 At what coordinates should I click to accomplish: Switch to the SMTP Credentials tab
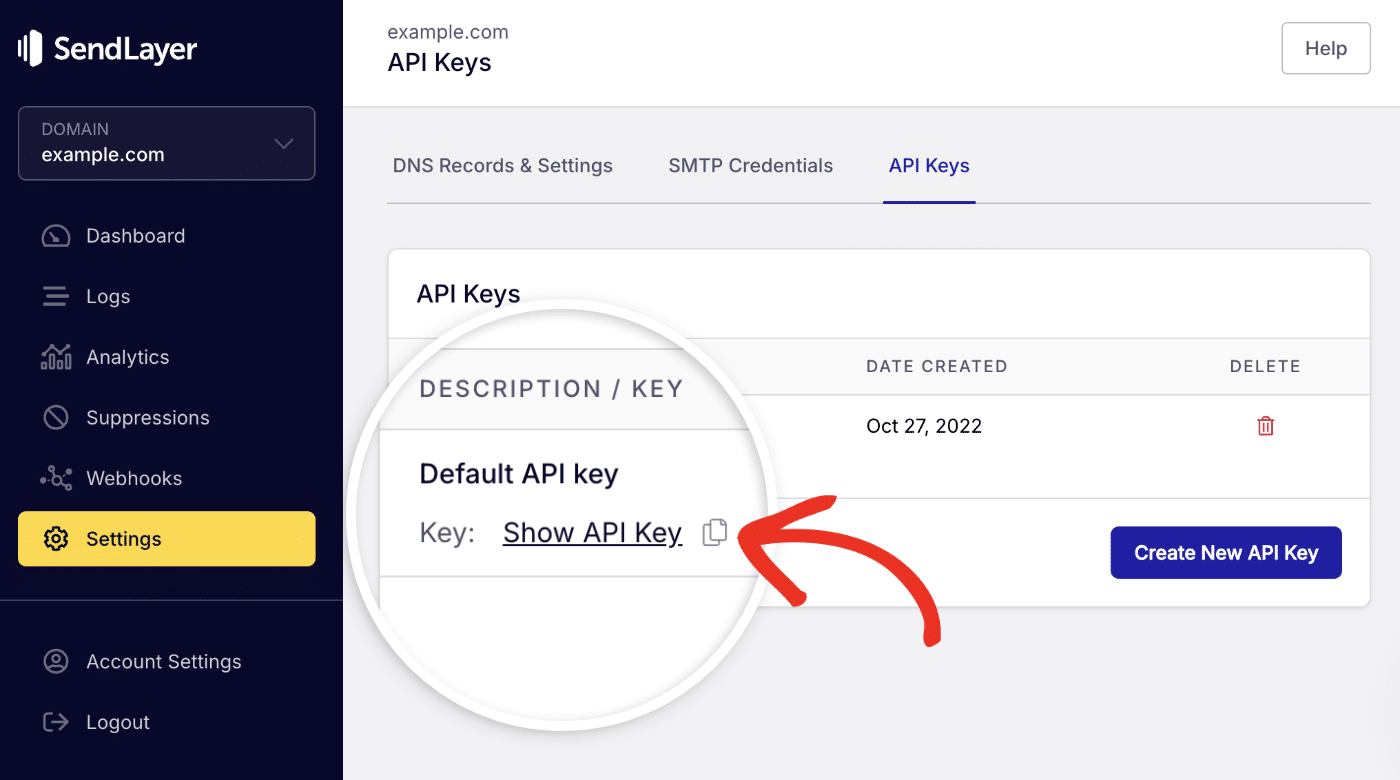click(750, 165)
